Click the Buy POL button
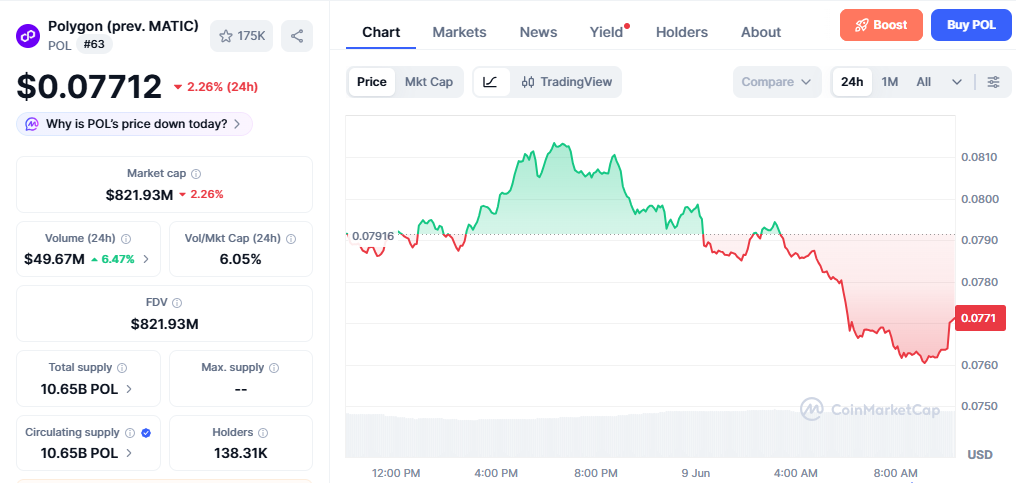Viewport: 1016px width, 483px height. (x=971, y=25)
